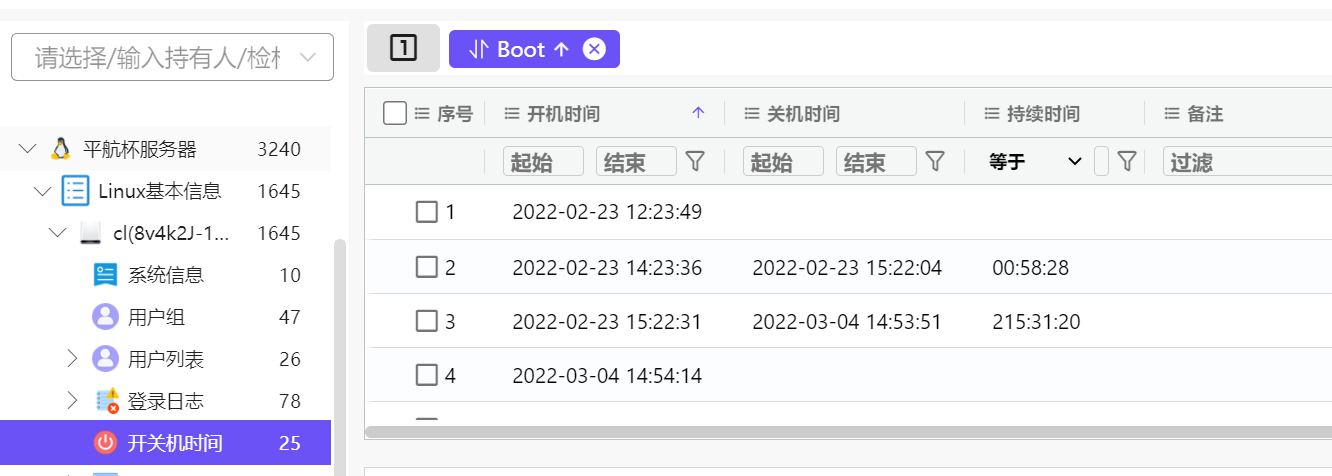Click the filter funnel for 开机时间 column
Screen dimensions: 1332x476
click(x=695, y=161)
